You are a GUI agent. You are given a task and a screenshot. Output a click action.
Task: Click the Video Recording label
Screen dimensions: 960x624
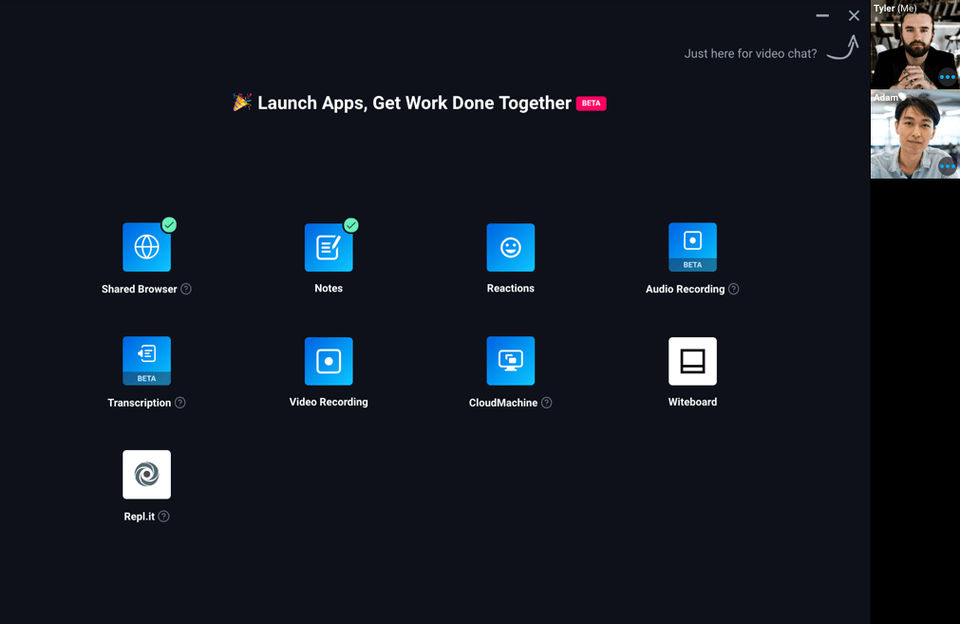point(329,402)
